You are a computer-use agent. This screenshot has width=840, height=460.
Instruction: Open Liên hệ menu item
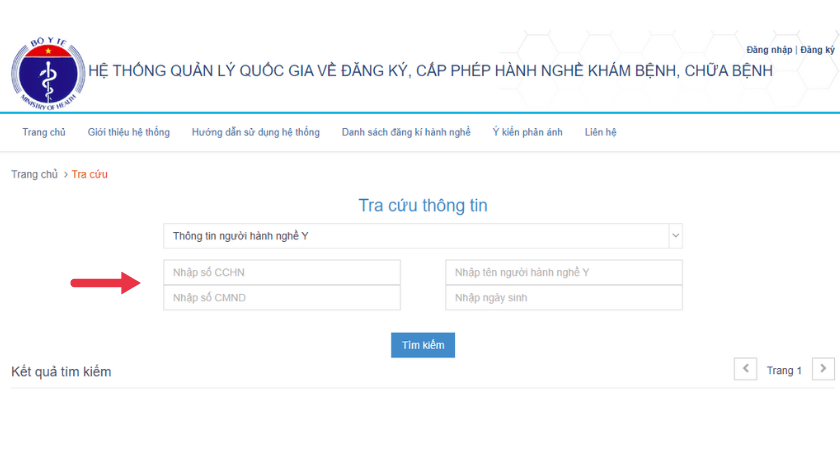tap(601, 132)
